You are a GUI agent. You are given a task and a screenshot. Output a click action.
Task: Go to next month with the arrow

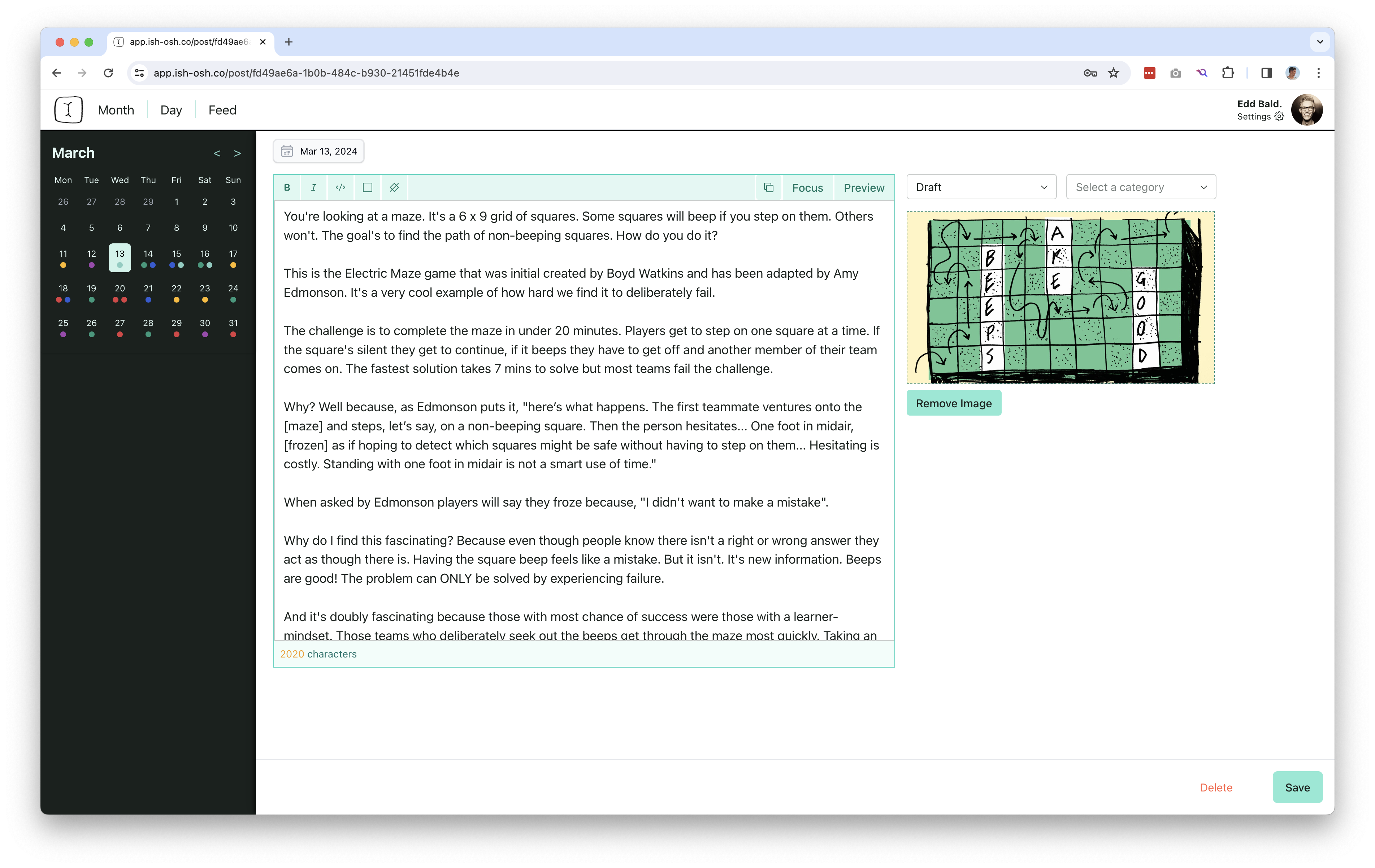237,153
